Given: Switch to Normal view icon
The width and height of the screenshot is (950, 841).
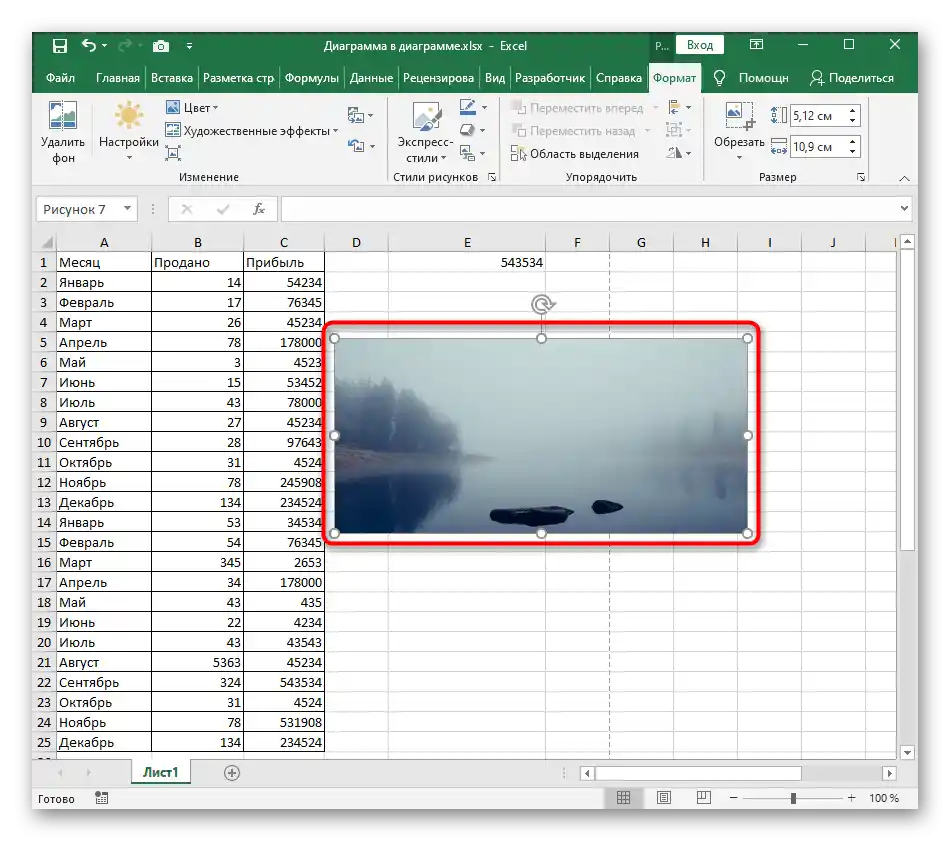Looking at the screenshot, I should tap(623, 797).
